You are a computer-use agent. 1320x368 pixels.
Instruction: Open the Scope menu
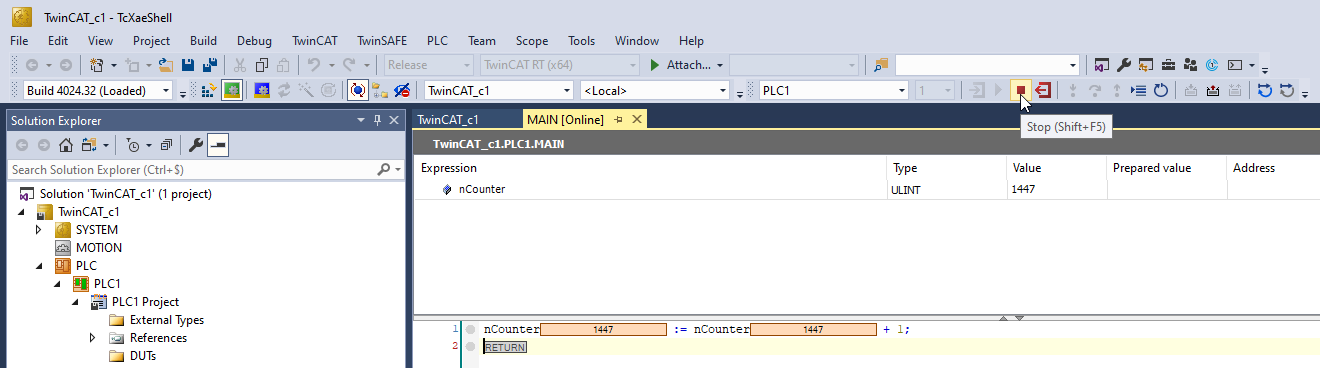coord(532,41)
